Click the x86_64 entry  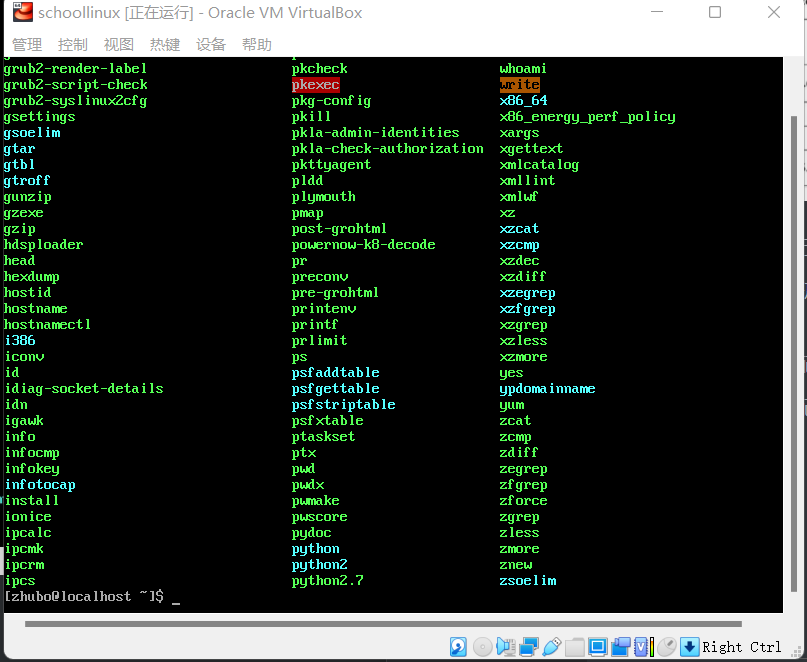(x=523, y=100)
